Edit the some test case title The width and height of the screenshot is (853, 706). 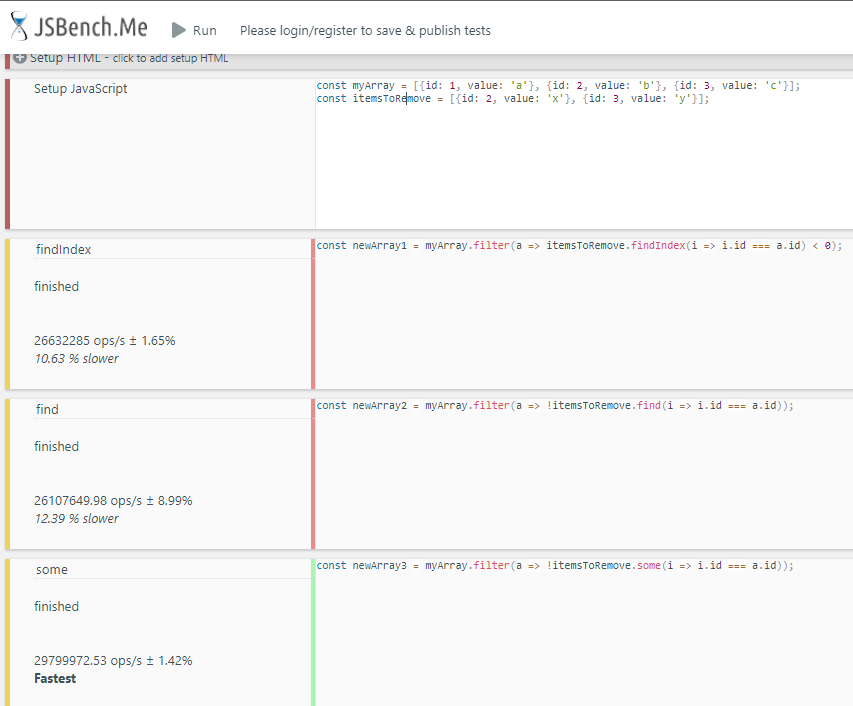click(51, 569)
